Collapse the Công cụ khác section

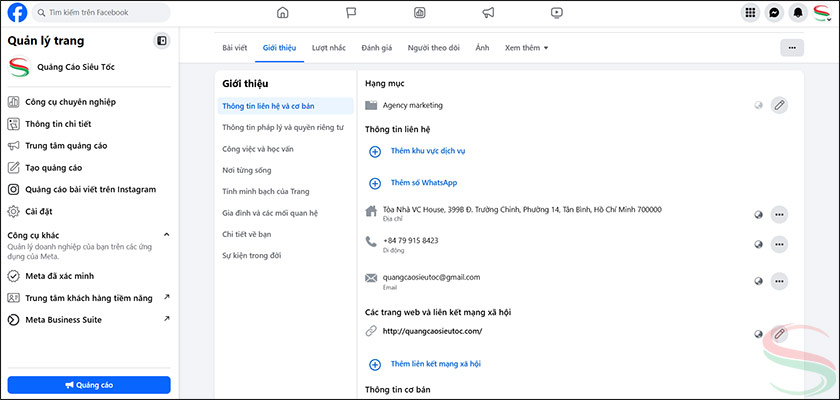pyautogui.click(x=166, y=234)
